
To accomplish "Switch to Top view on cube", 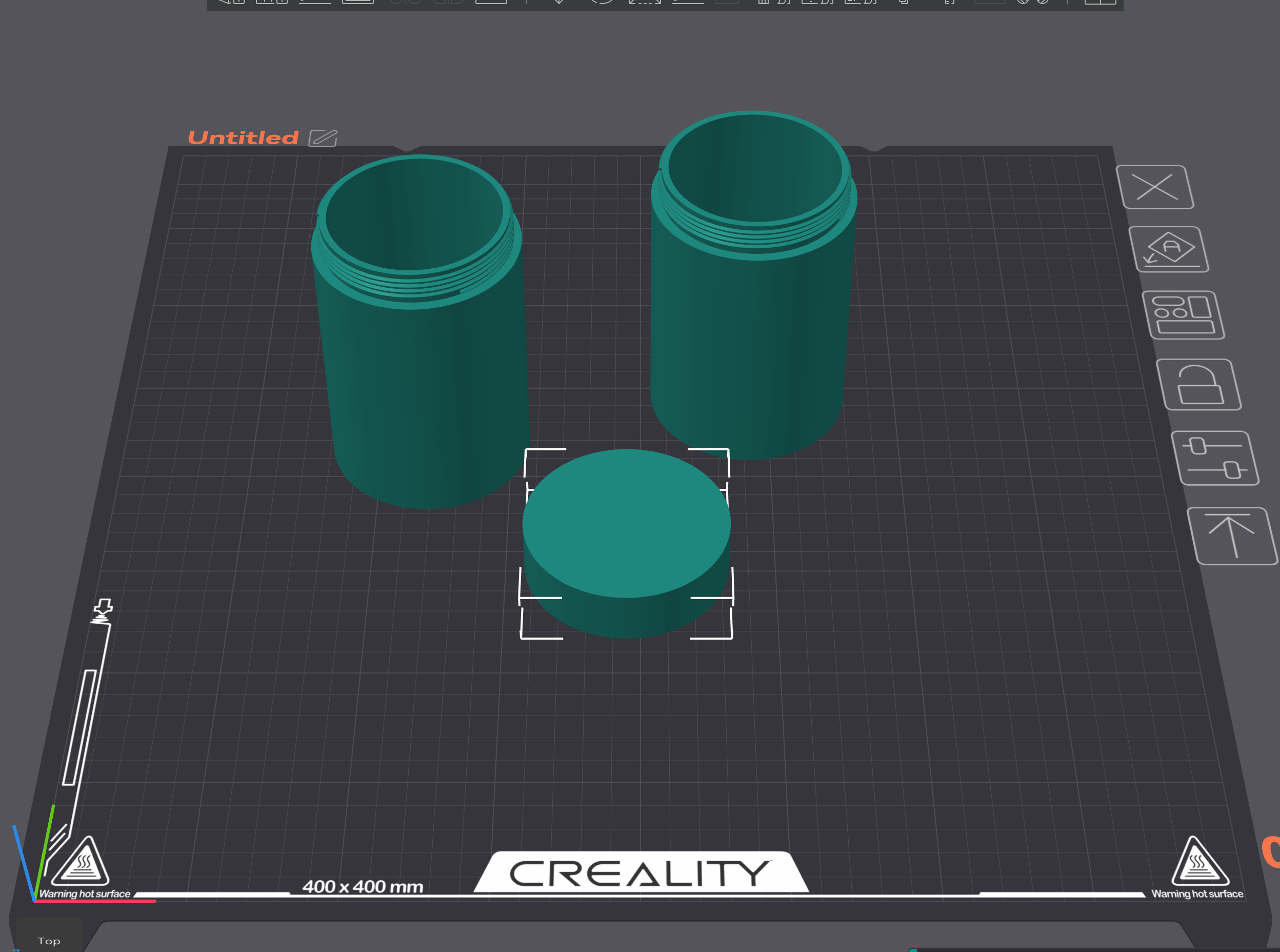I will (49, 941).
